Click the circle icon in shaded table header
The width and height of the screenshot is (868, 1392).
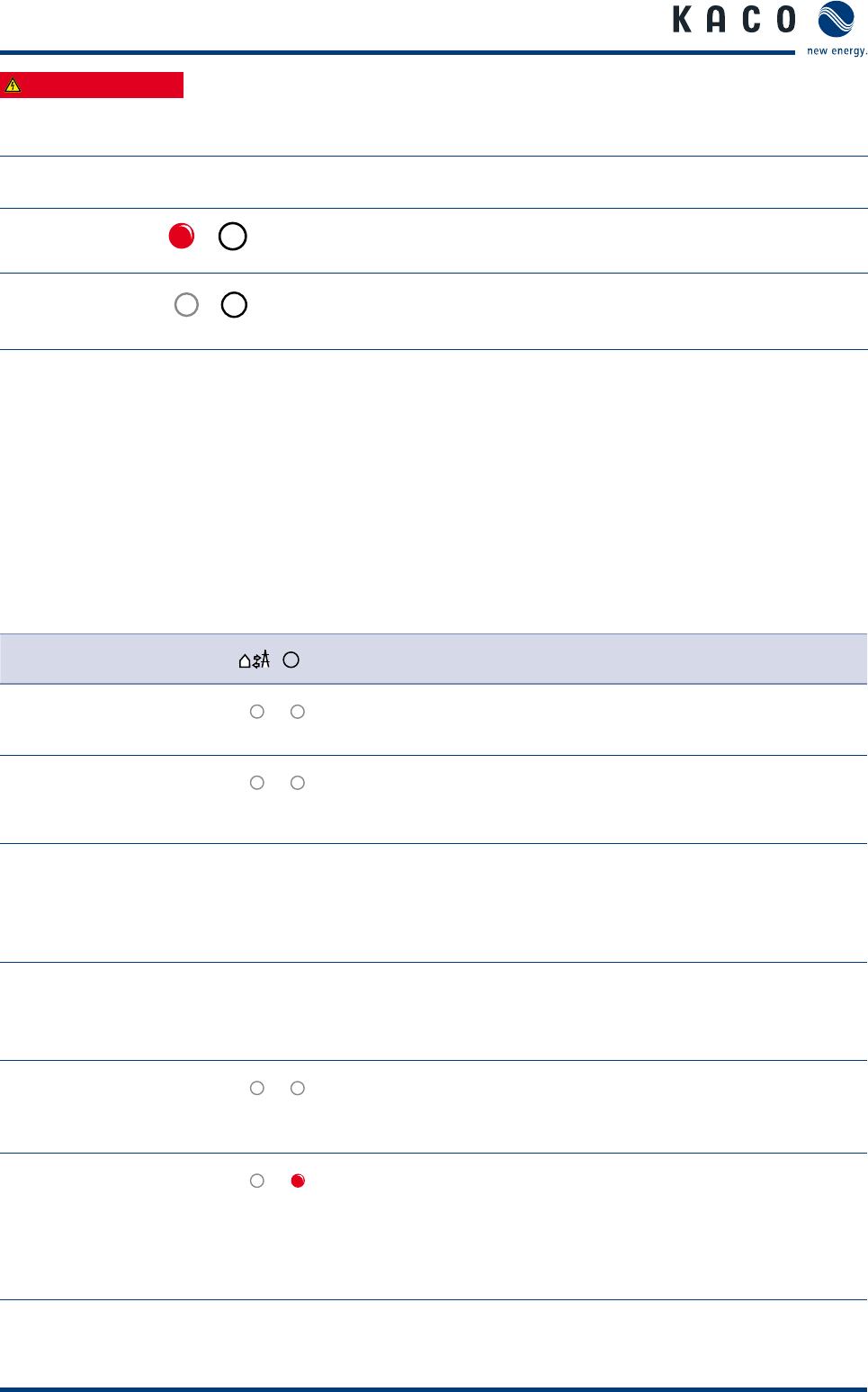coord(291,660)
